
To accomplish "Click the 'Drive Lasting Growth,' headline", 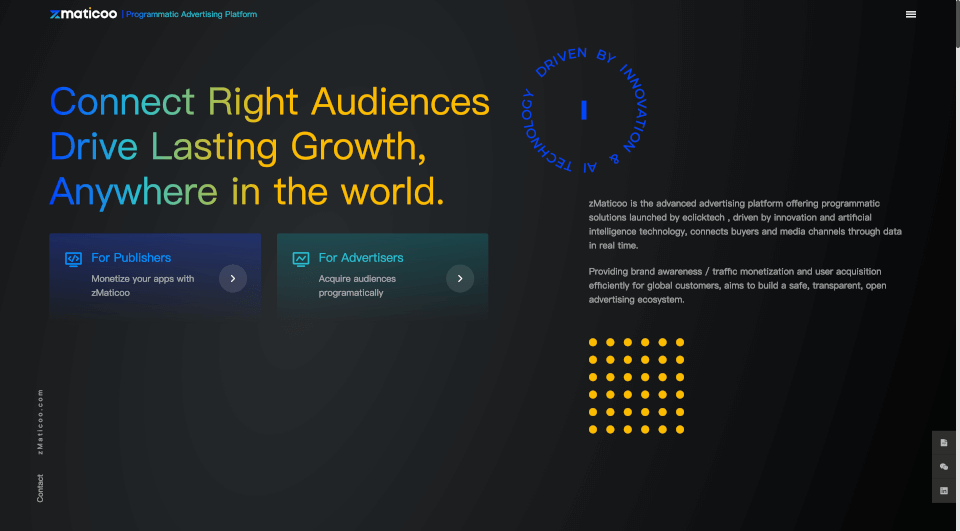I will pyautogui.click(x=238, y=147).
